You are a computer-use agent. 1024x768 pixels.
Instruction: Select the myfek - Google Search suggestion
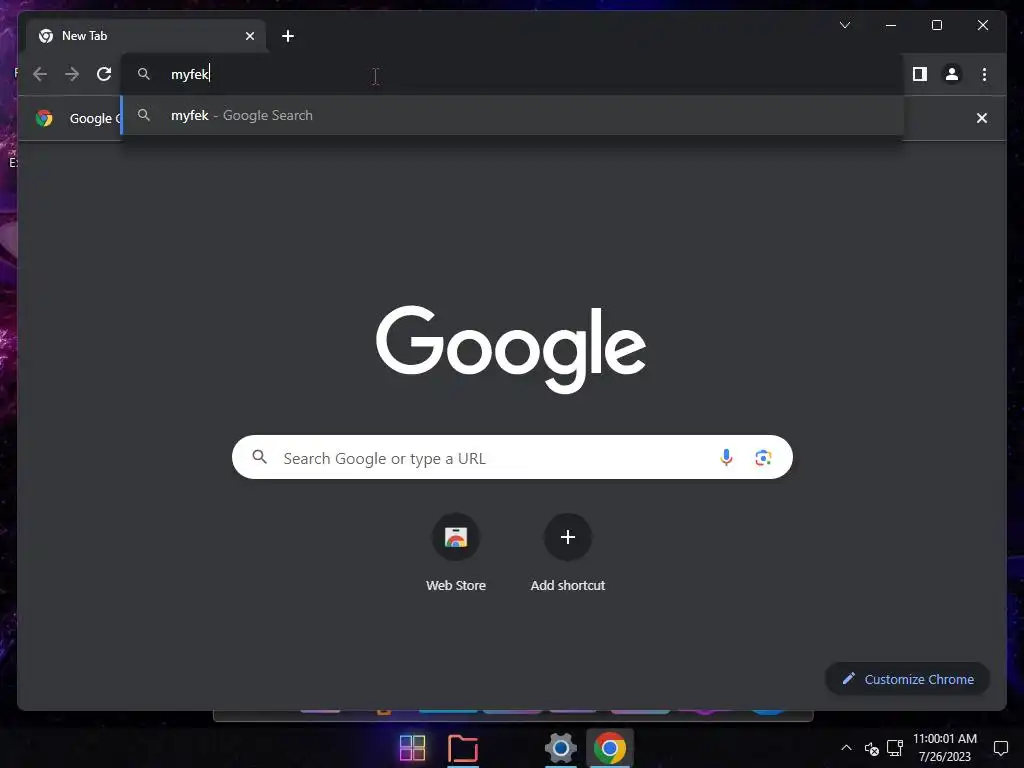(512, 116)
